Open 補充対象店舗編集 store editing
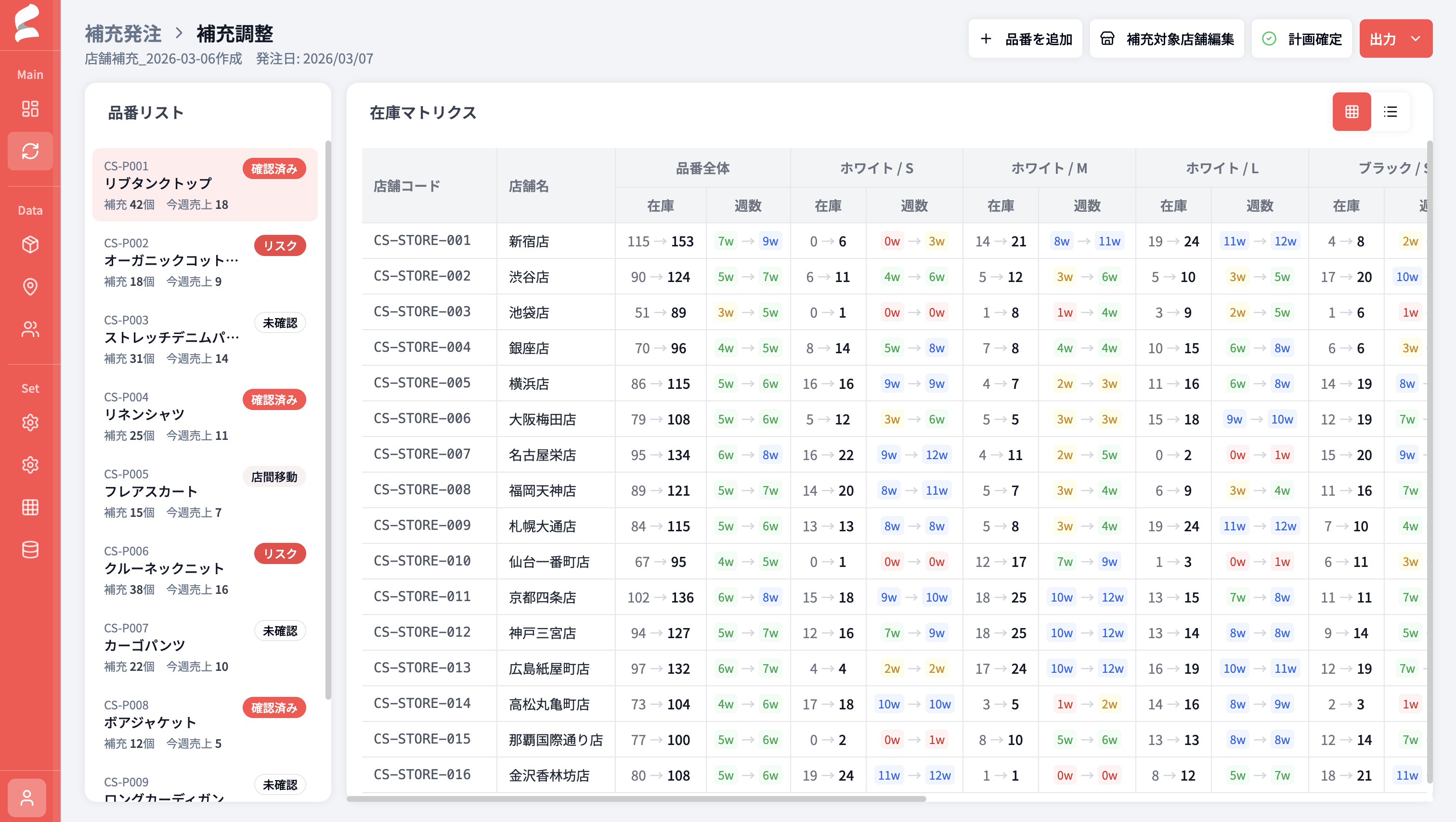Screen dimensions: 1456x822 point(1166,39)
